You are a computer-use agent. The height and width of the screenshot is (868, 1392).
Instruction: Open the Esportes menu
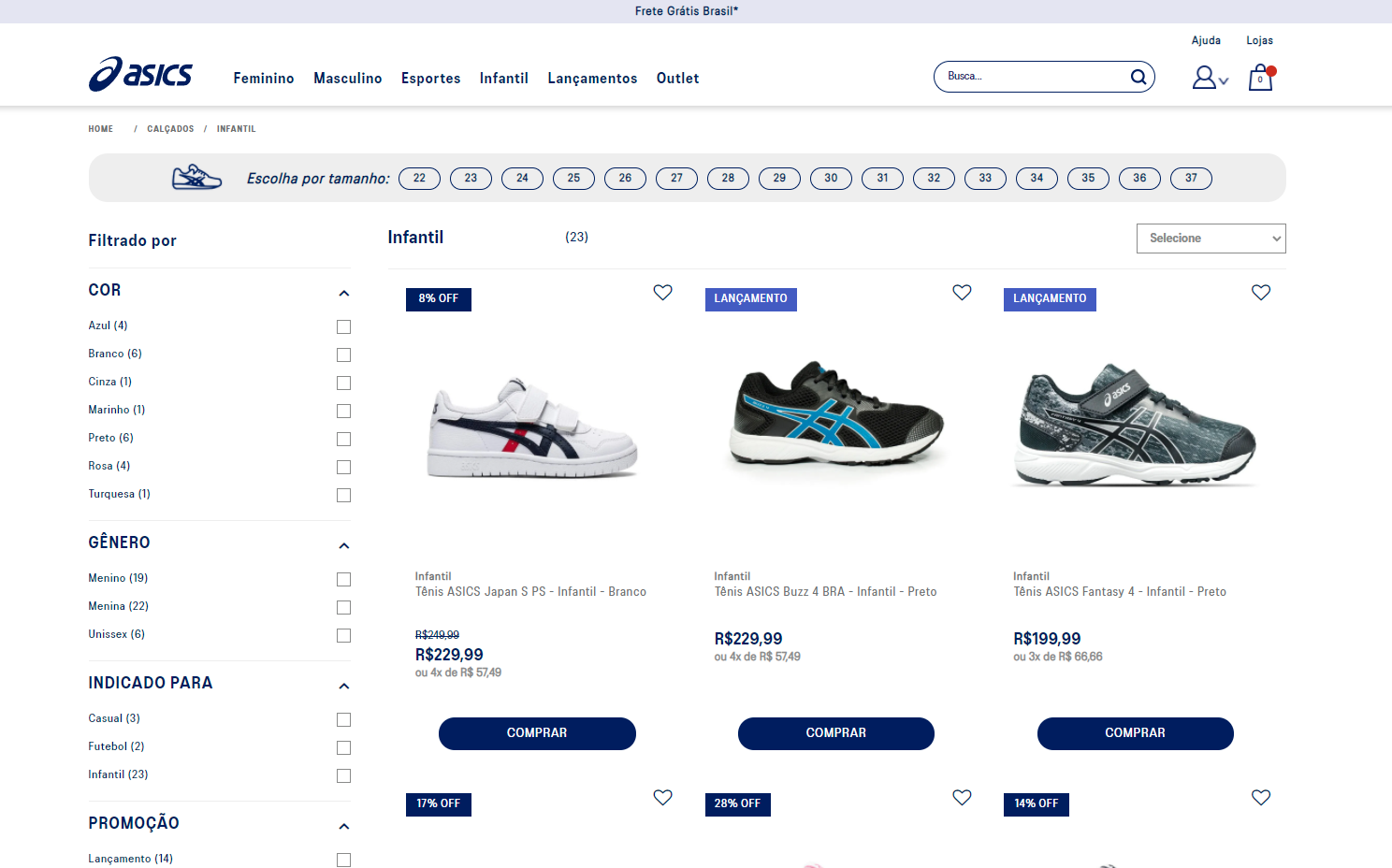(x=431, y=79)
